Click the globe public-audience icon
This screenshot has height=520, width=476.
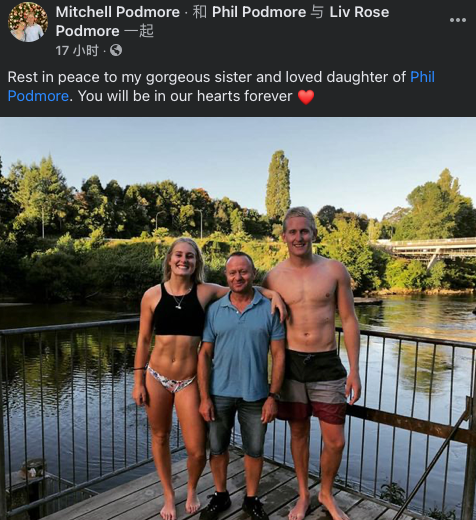(116, 51)
